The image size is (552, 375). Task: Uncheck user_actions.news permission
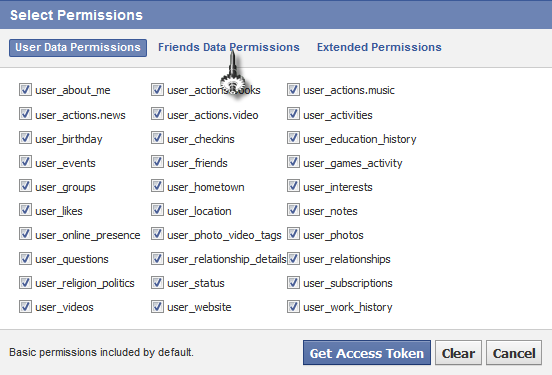25,114
